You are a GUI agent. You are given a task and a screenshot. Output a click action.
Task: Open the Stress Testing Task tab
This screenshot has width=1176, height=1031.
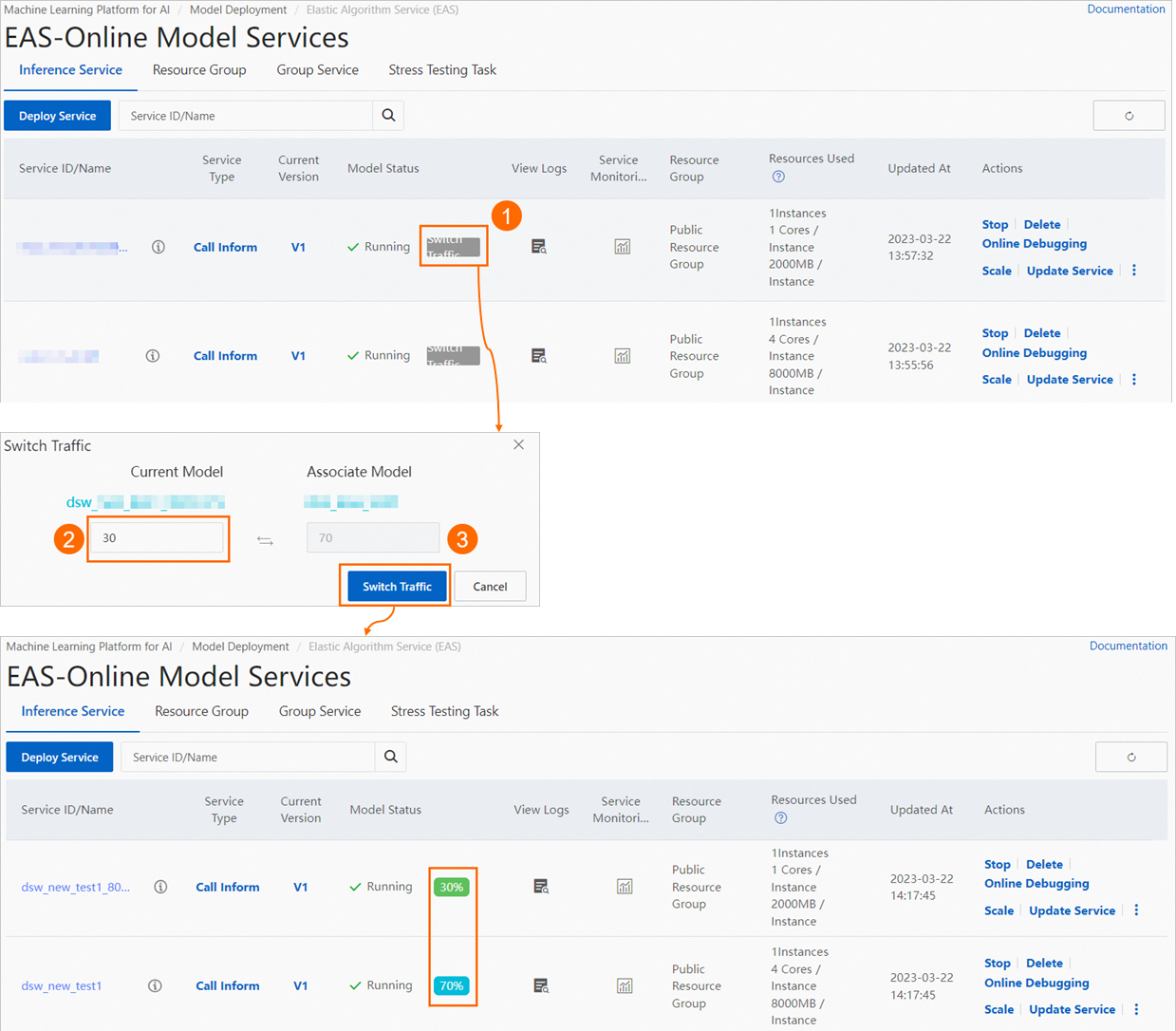click(442, 69)
